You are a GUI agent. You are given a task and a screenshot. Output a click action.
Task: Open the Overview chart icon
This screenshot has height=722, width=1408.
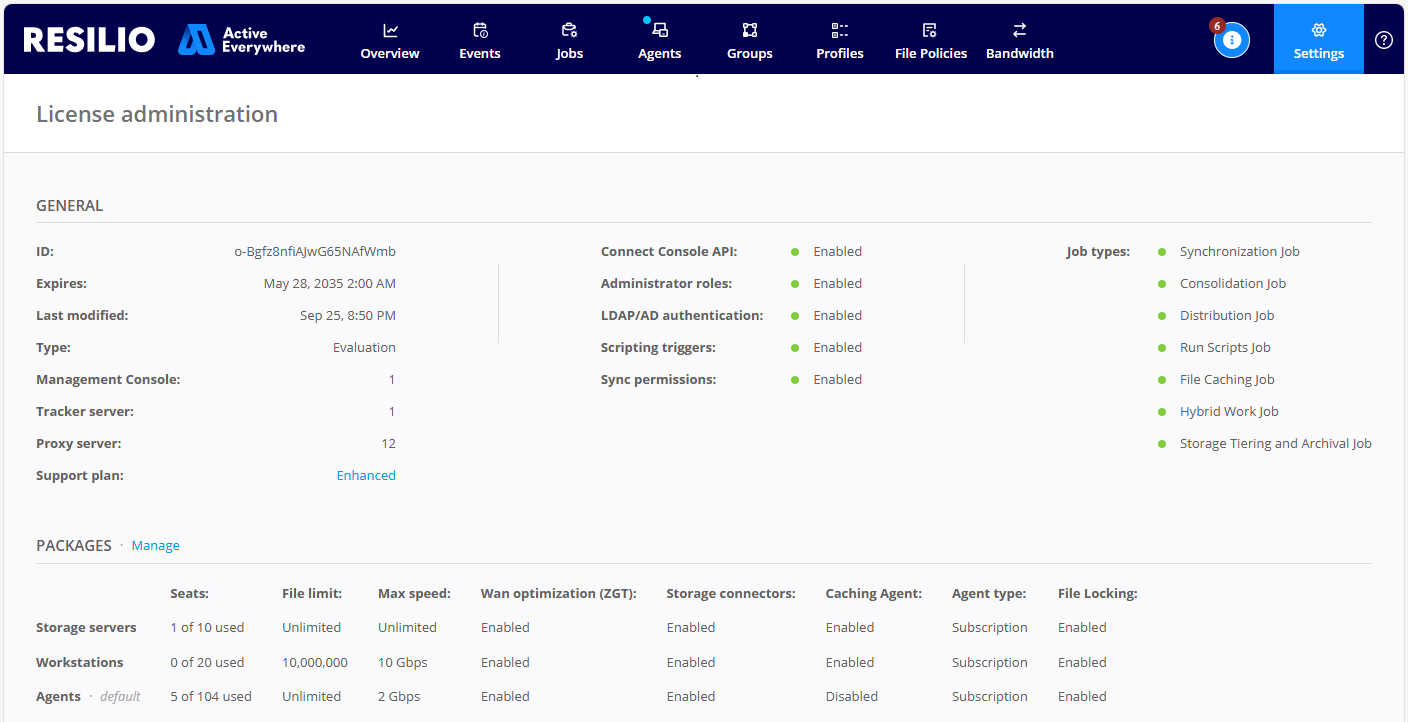click(x=389, y=30)
